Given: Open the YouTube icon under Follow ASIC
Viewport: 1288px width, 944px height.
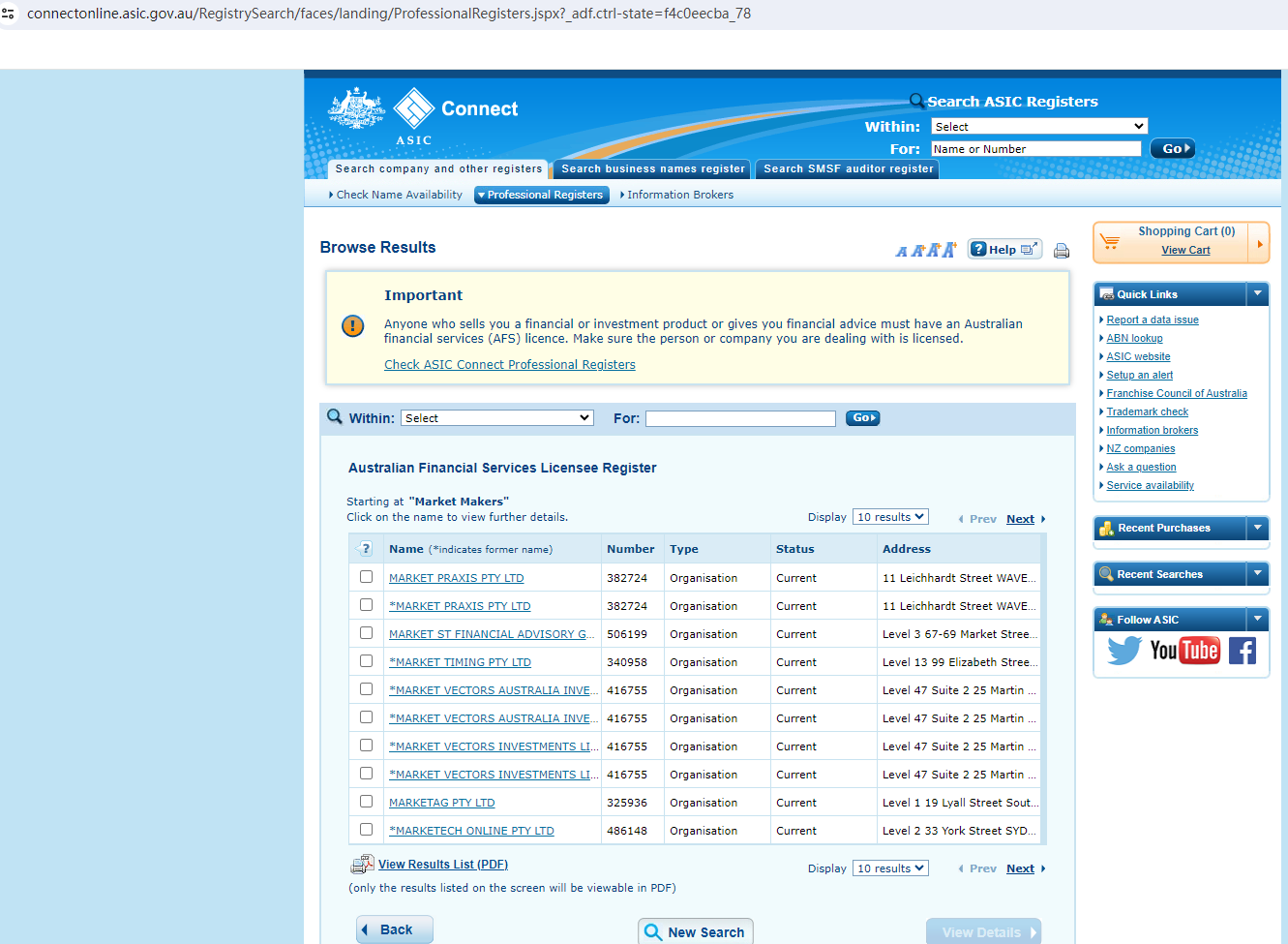Looking at the screenshot, I should (x=1184, y=651).
